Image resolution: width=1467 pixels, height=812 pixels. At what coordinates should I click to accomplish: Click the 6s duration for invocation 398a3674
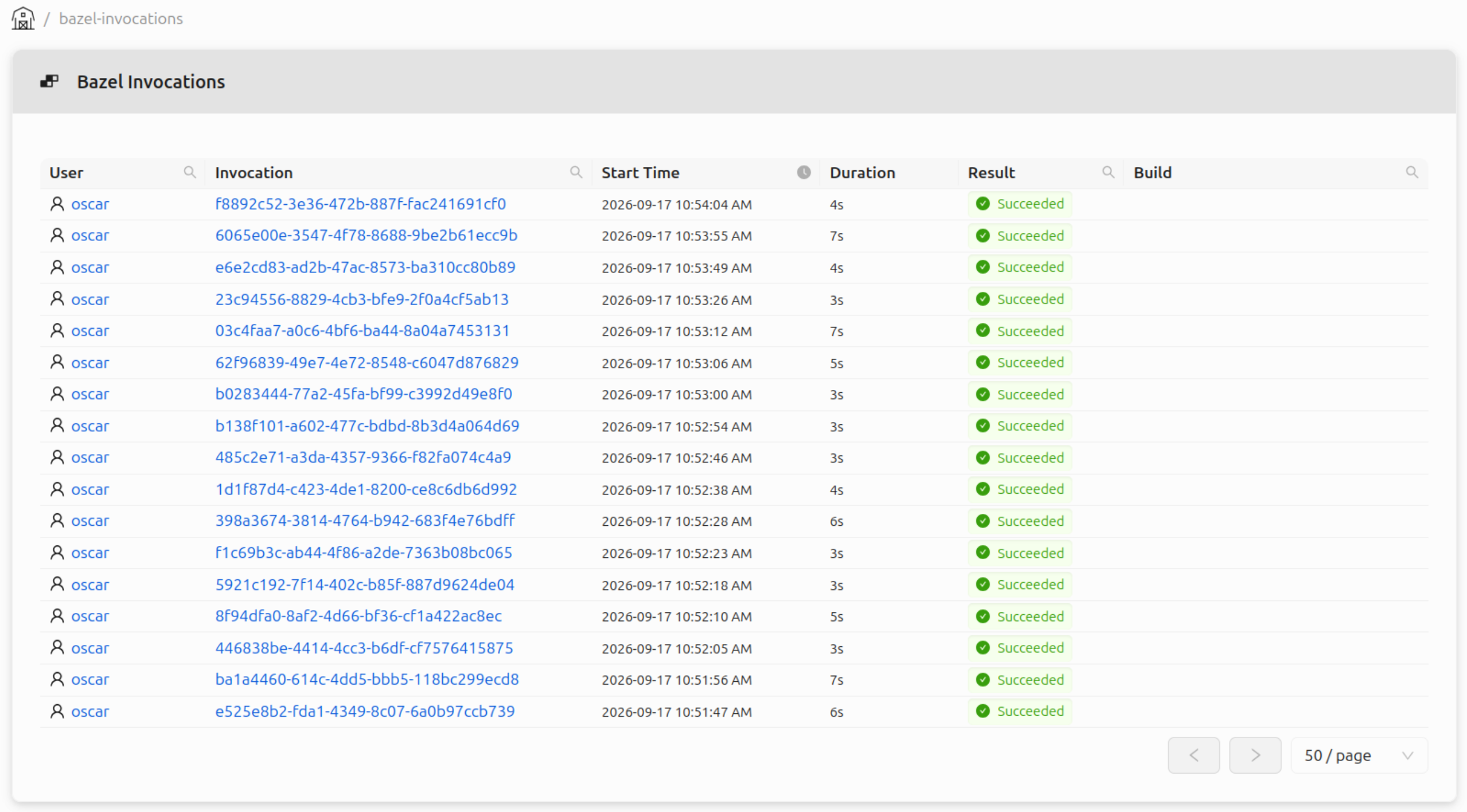(x=836, y=521)
